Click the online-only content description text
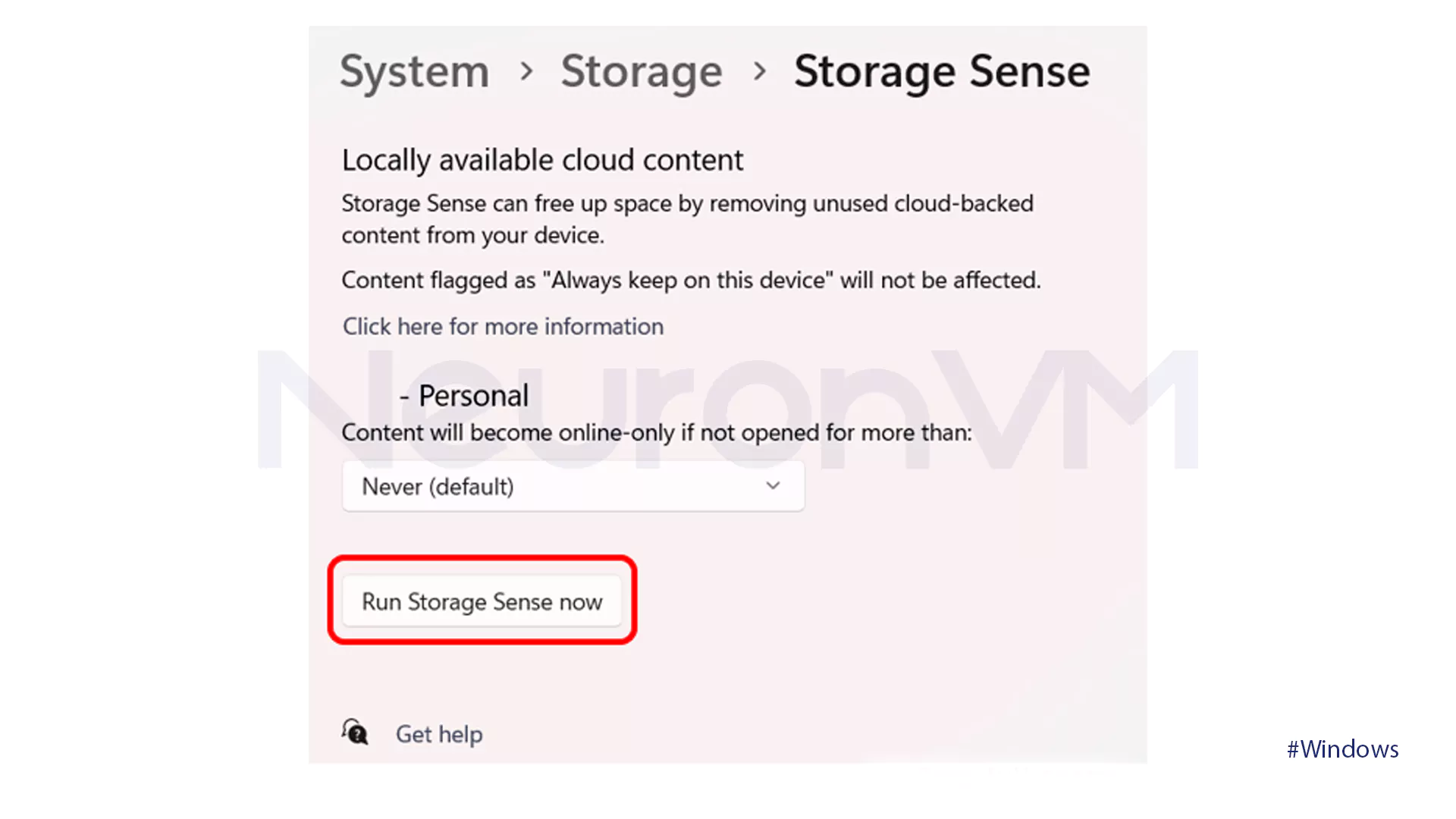The height and width of the screenshot is (819, 1456). [x=656, y=433]
